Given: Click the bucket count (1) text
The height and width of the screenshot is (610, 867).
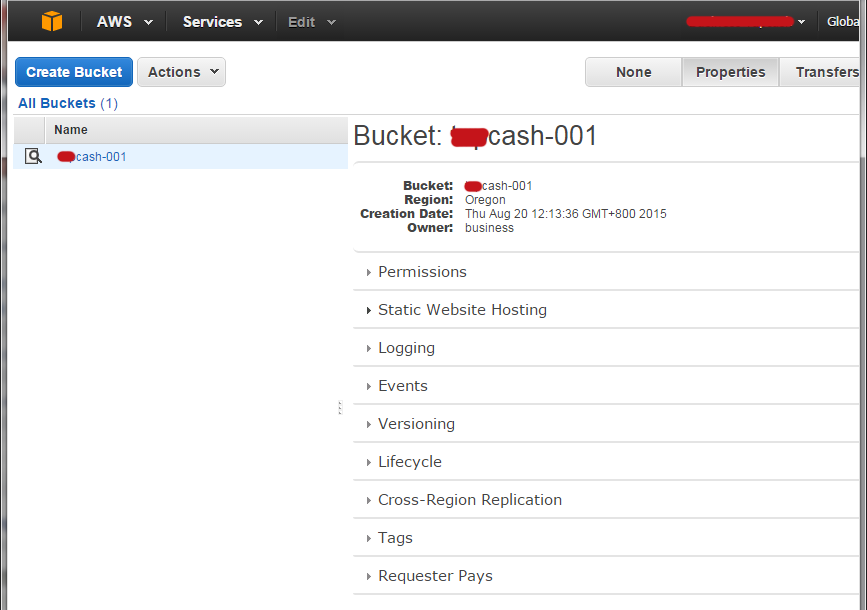Looking at the screenshot, I should [109, 103].
